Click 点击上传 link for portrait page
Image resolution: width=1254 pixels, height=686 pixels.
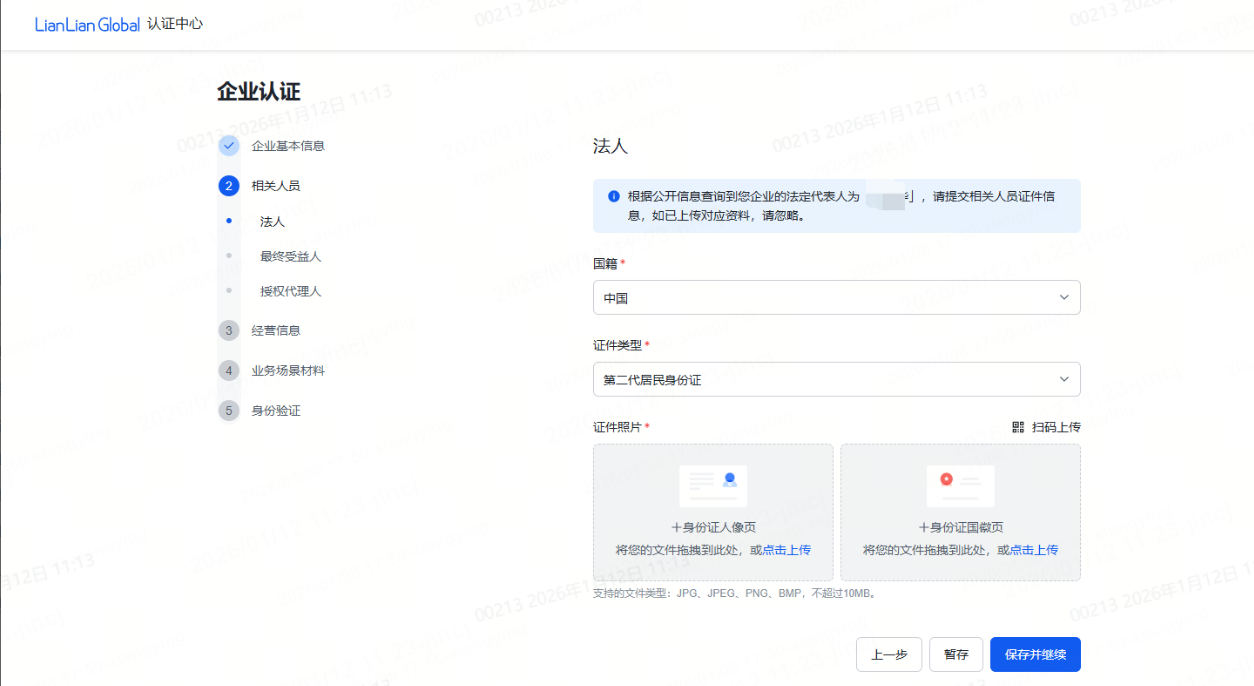coord(786,550)
